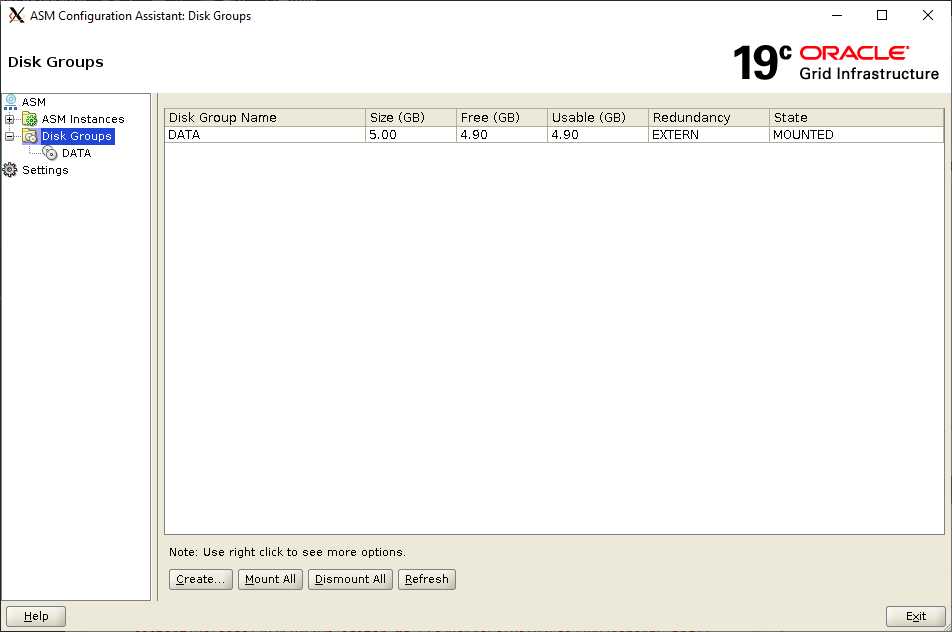952x632 pixels.
Task: Open Help for ASM Configuration Assistant
Action: point(36,616)
